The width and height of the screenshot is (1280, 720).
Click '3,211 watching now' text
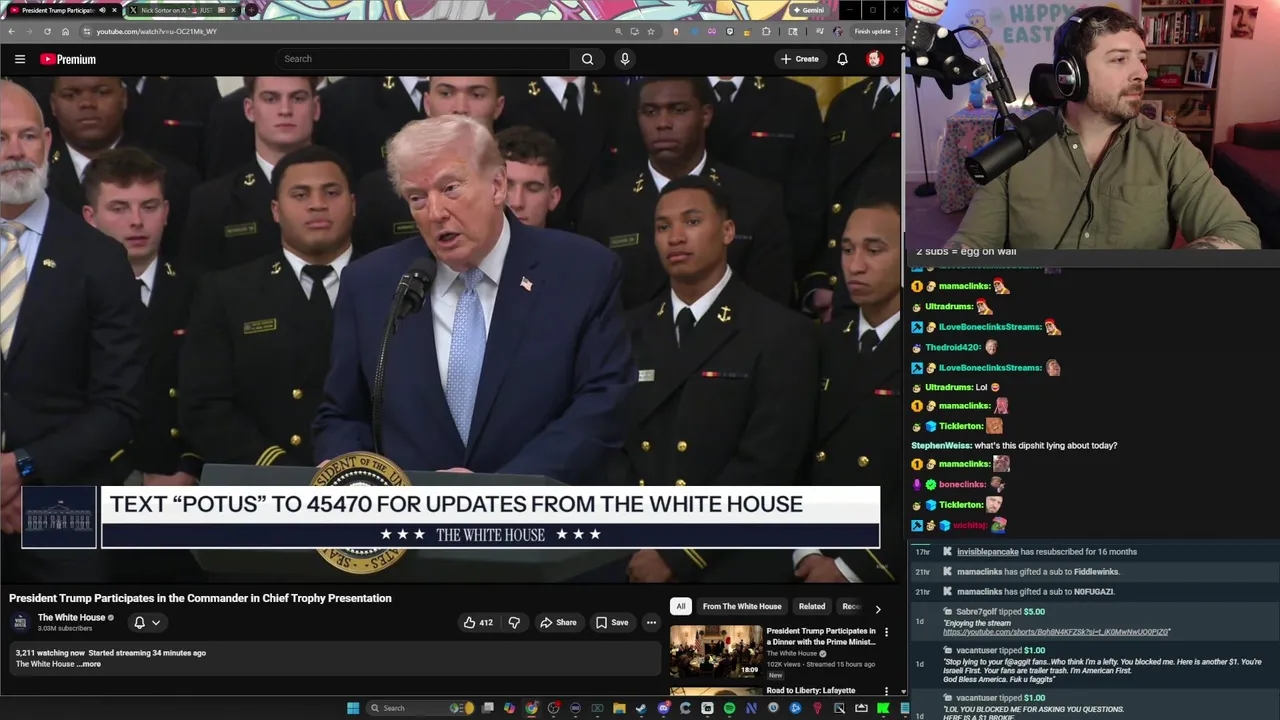50,653
